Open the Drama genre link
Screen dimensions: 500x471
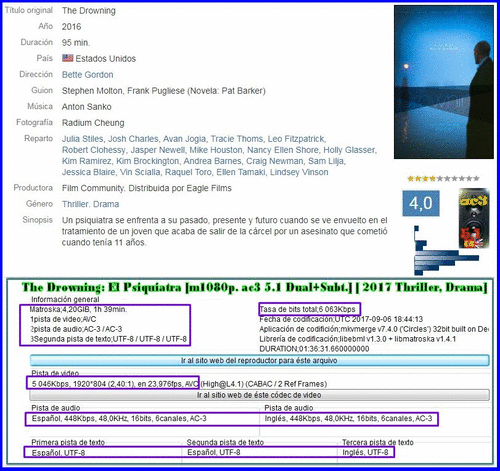[x=106, y=204]
